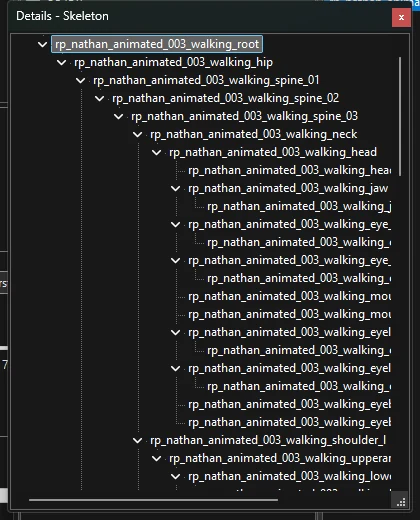Click the vertical scrollbar of skeleton tree
This screenshot has height=520, width=420.
click(400, 116)
